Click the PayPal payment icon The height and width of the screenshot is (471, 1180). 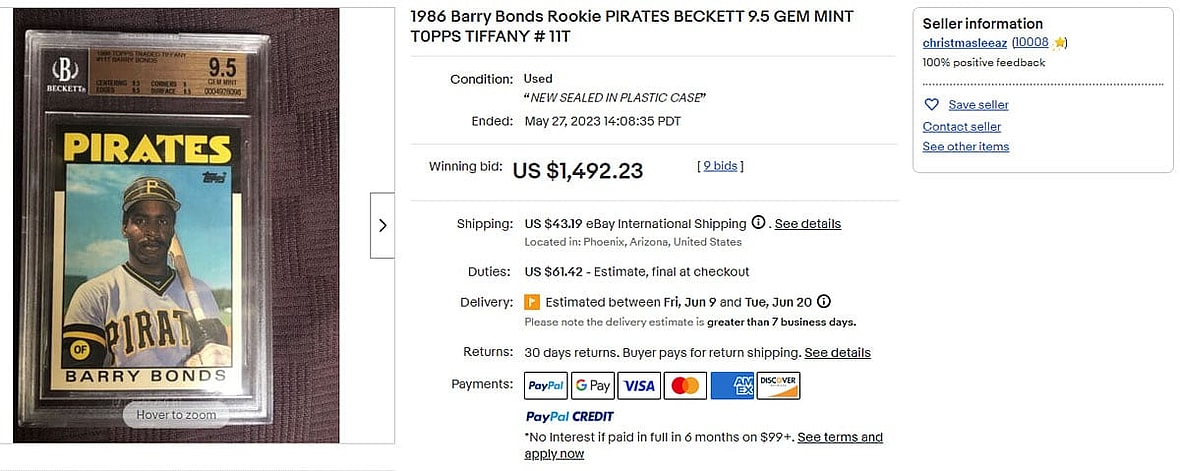(x=546, y=385)
